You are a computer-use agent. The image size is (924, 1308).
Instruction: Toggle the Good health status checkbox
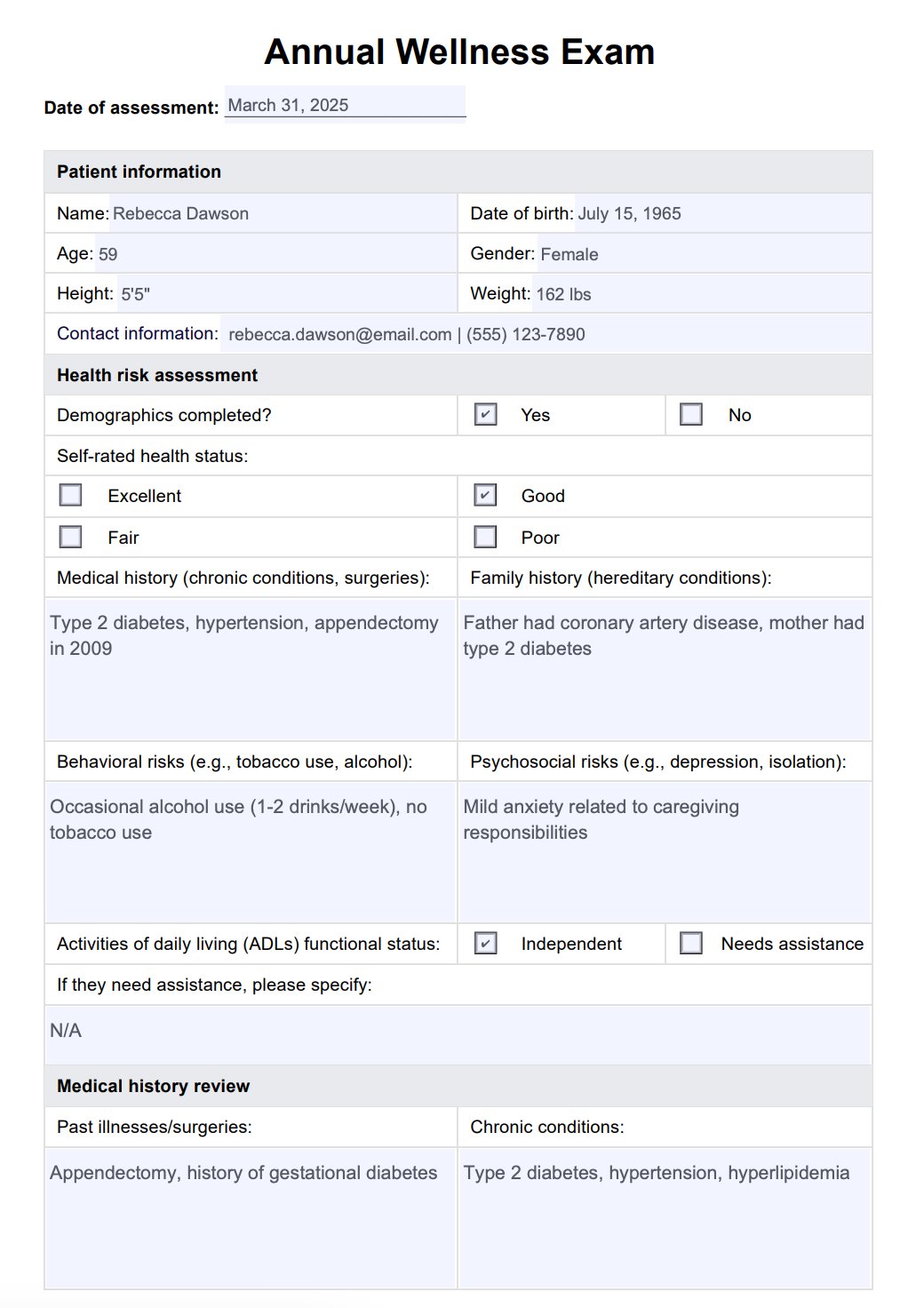point(485,496)
